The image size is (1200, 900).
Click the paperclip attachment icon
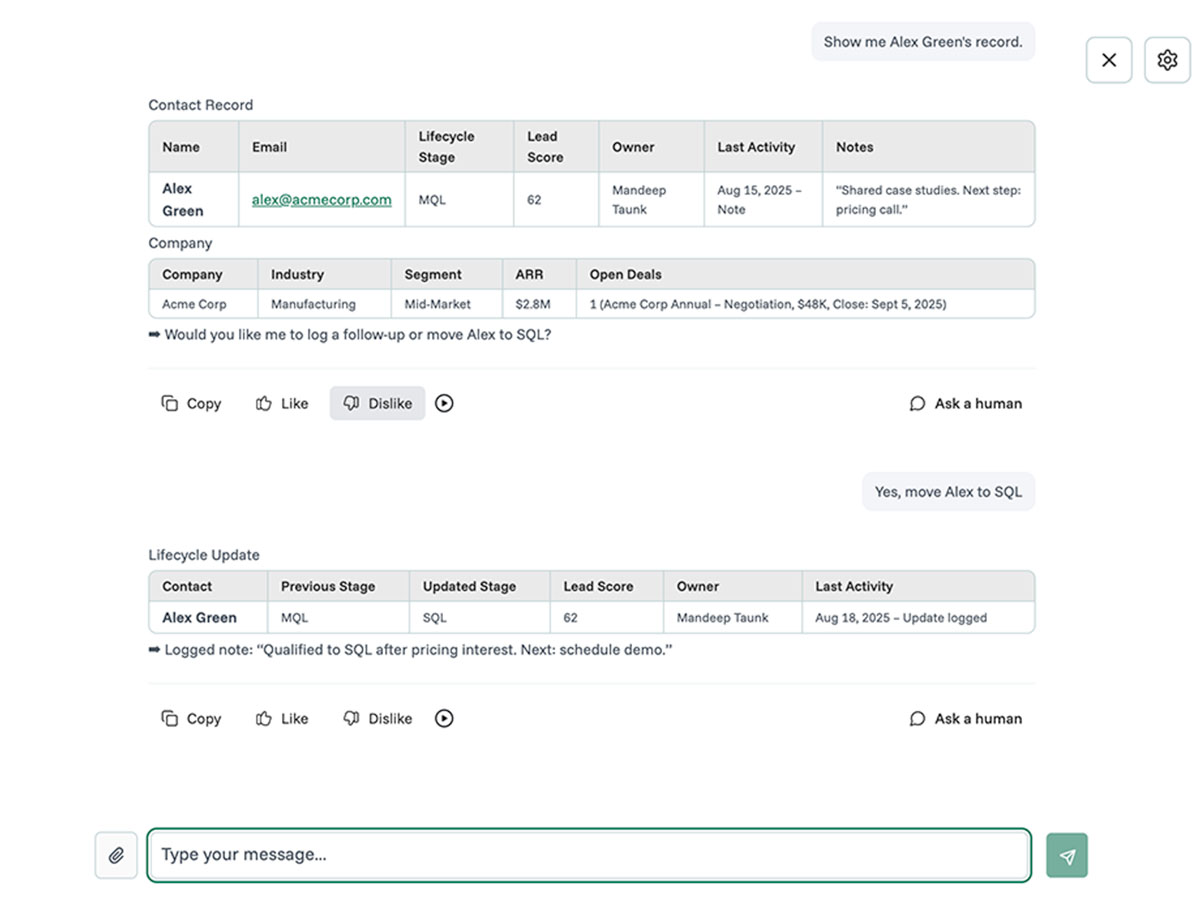click(116, 856)
